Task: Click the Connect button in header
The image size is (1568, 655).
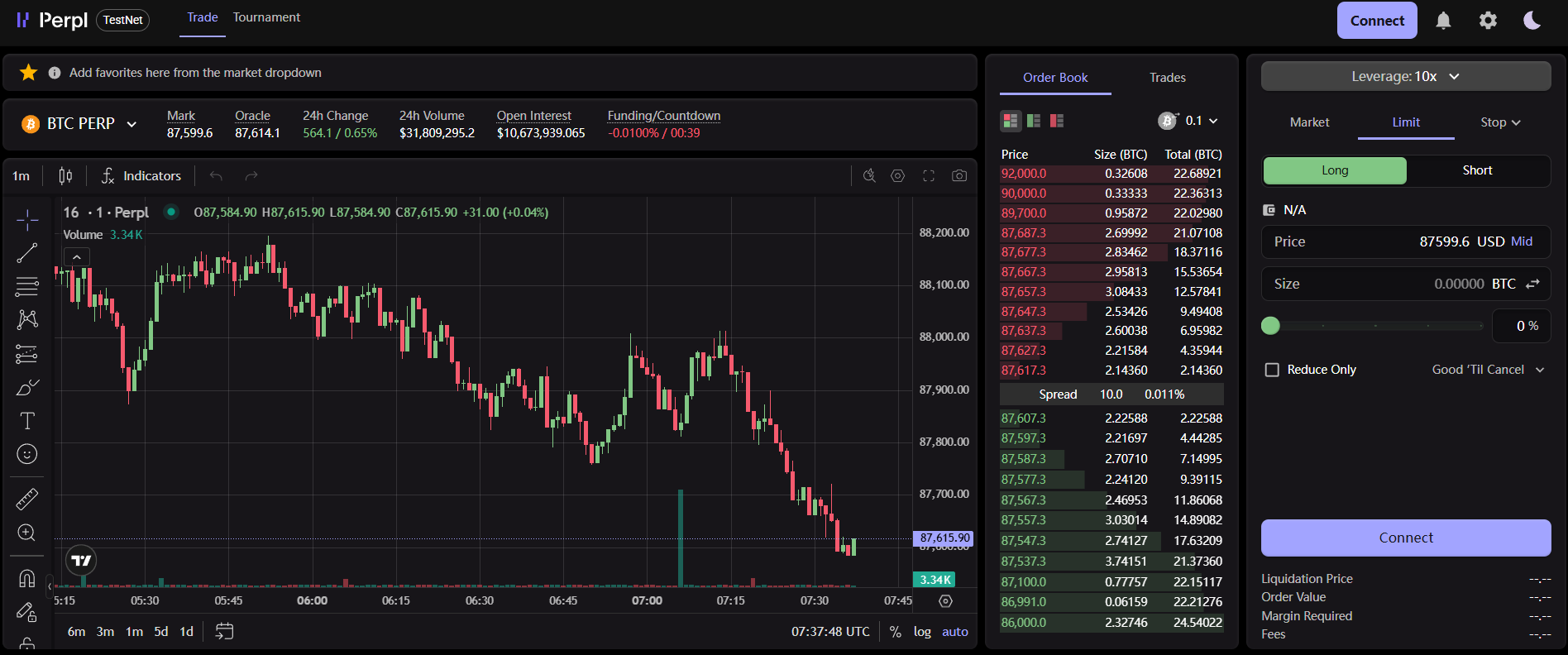Action: tap(1377, 21)
